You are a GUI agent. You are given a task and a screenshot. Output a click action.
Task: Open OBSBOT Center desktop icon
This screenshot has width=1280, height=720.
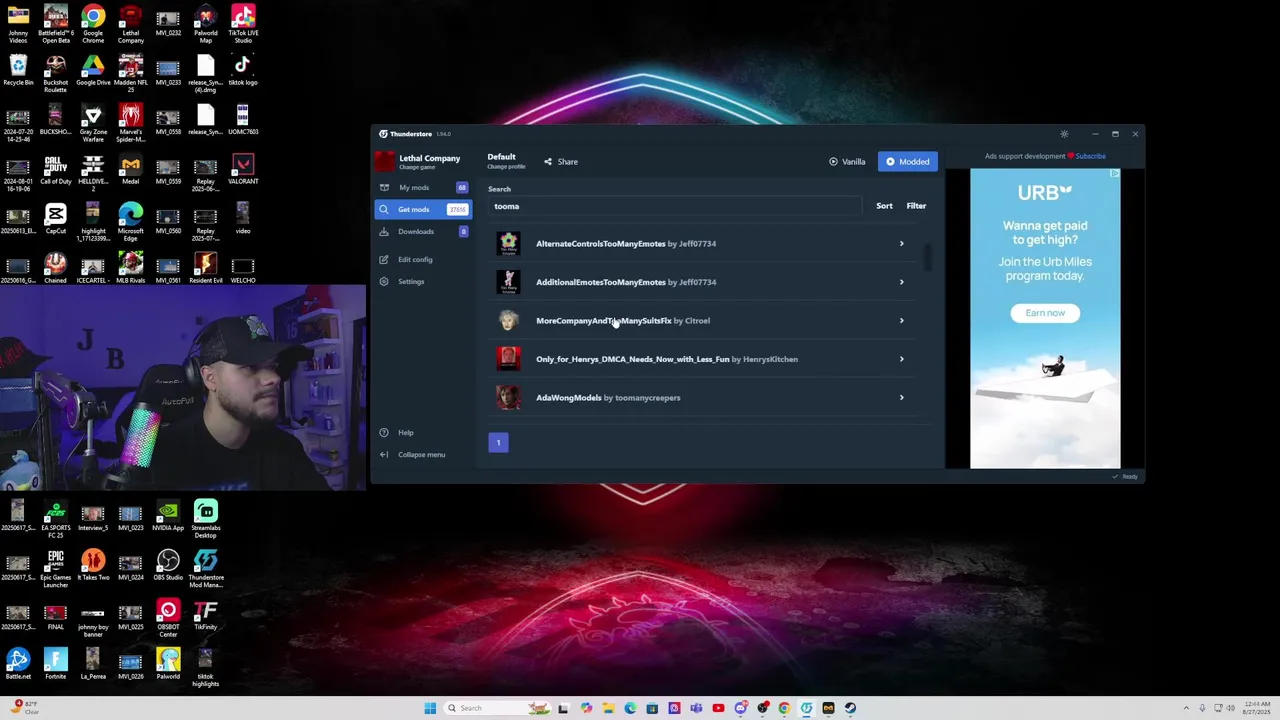click(x=168, y=619)
